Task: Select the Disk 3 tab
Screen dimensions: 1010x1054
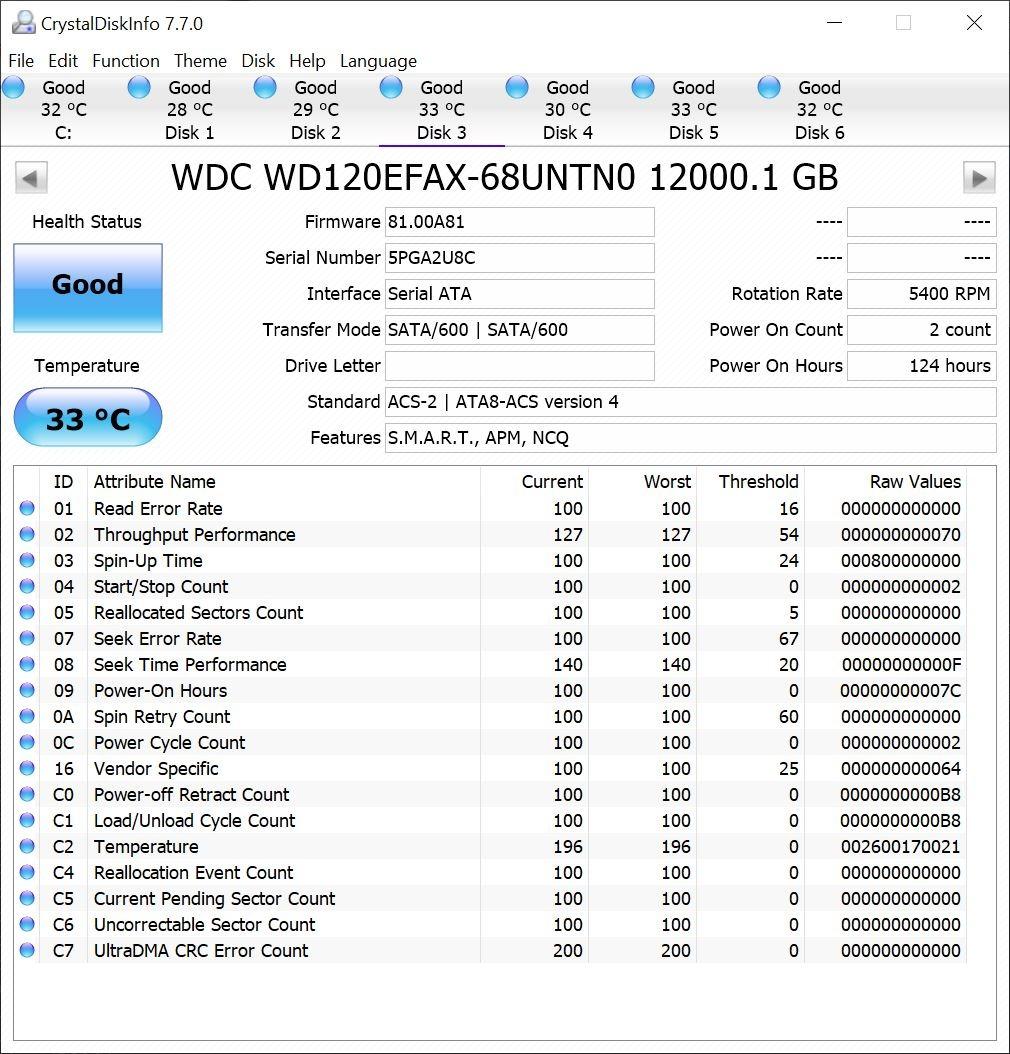Action: [x=441, y=110]
